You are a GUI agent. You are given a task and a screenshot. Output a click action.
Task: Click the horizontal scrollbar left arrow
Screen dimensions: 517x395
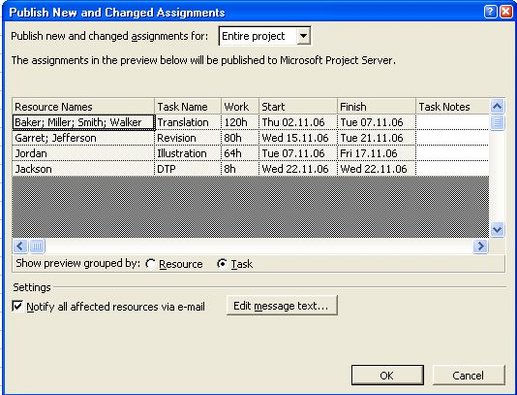point(20,246)
